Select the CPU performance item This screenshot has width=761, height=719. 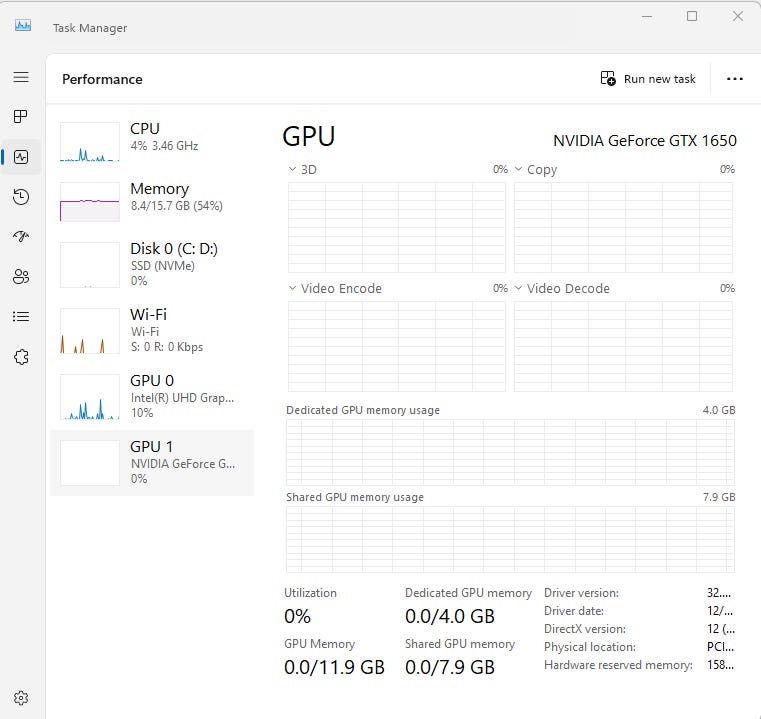(x=152, y=141)
